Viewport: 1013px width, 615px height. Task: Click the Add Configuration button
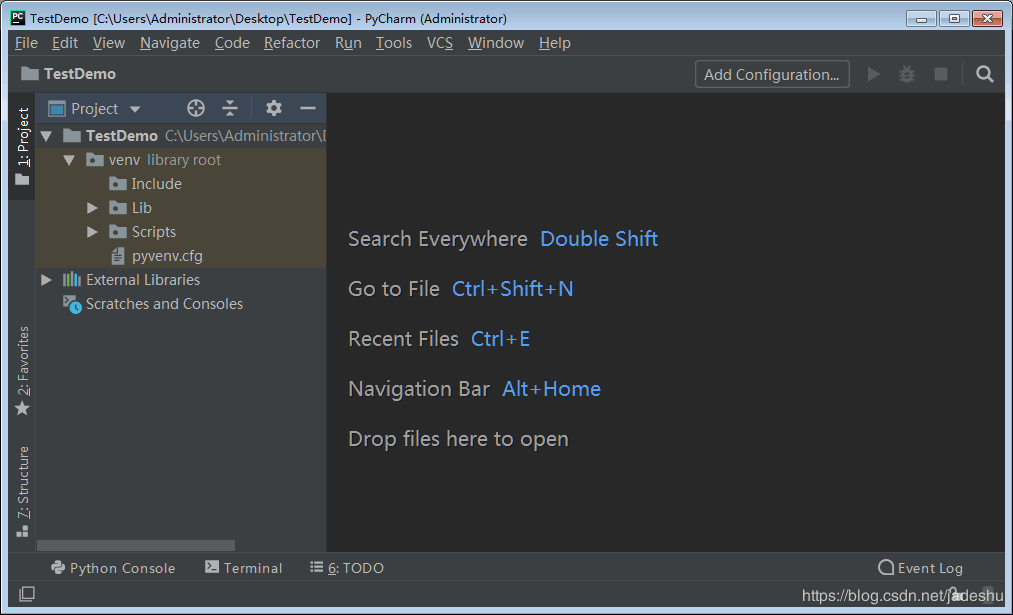click(x=771, y=74)
